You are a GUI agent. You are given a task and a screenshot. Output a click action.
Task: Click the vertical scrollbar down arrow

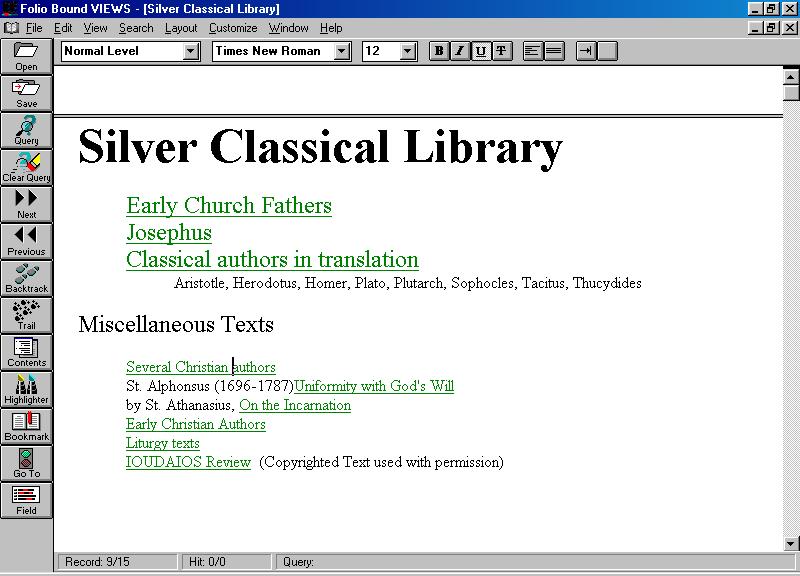coord(790,543)
